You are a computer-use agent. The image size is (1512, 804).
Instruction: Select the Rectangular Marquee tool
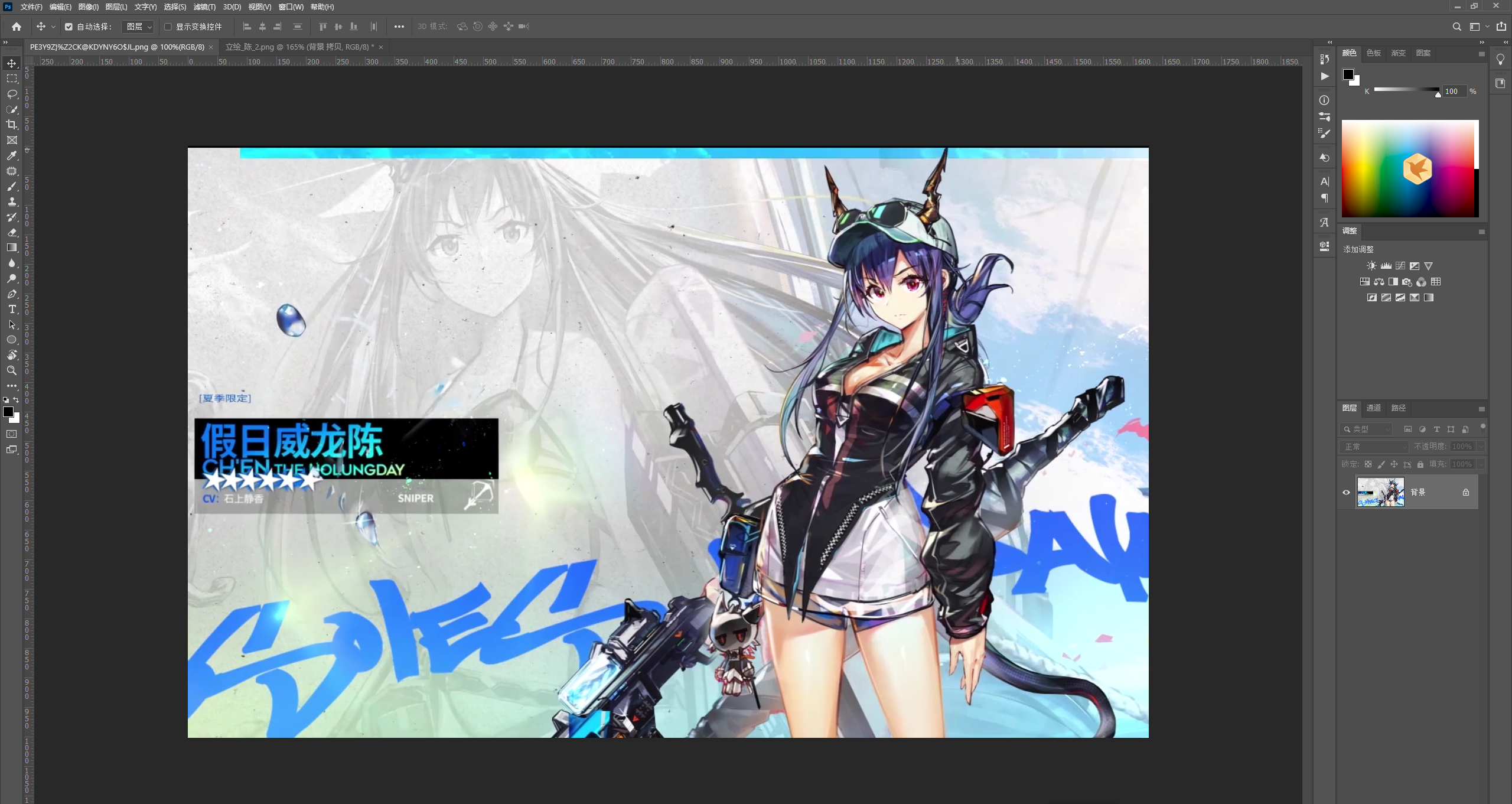click(12, 79)
